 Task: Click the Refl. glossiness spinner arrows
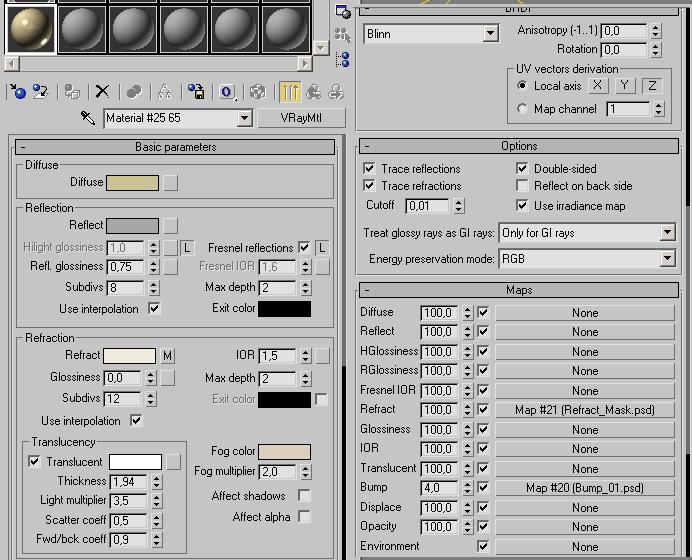(x=154, y=267)
